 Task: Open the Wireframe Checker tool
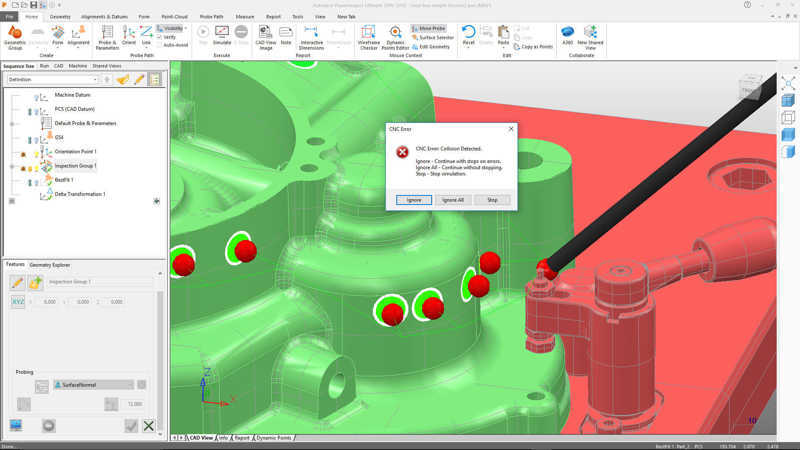[368, 34]
